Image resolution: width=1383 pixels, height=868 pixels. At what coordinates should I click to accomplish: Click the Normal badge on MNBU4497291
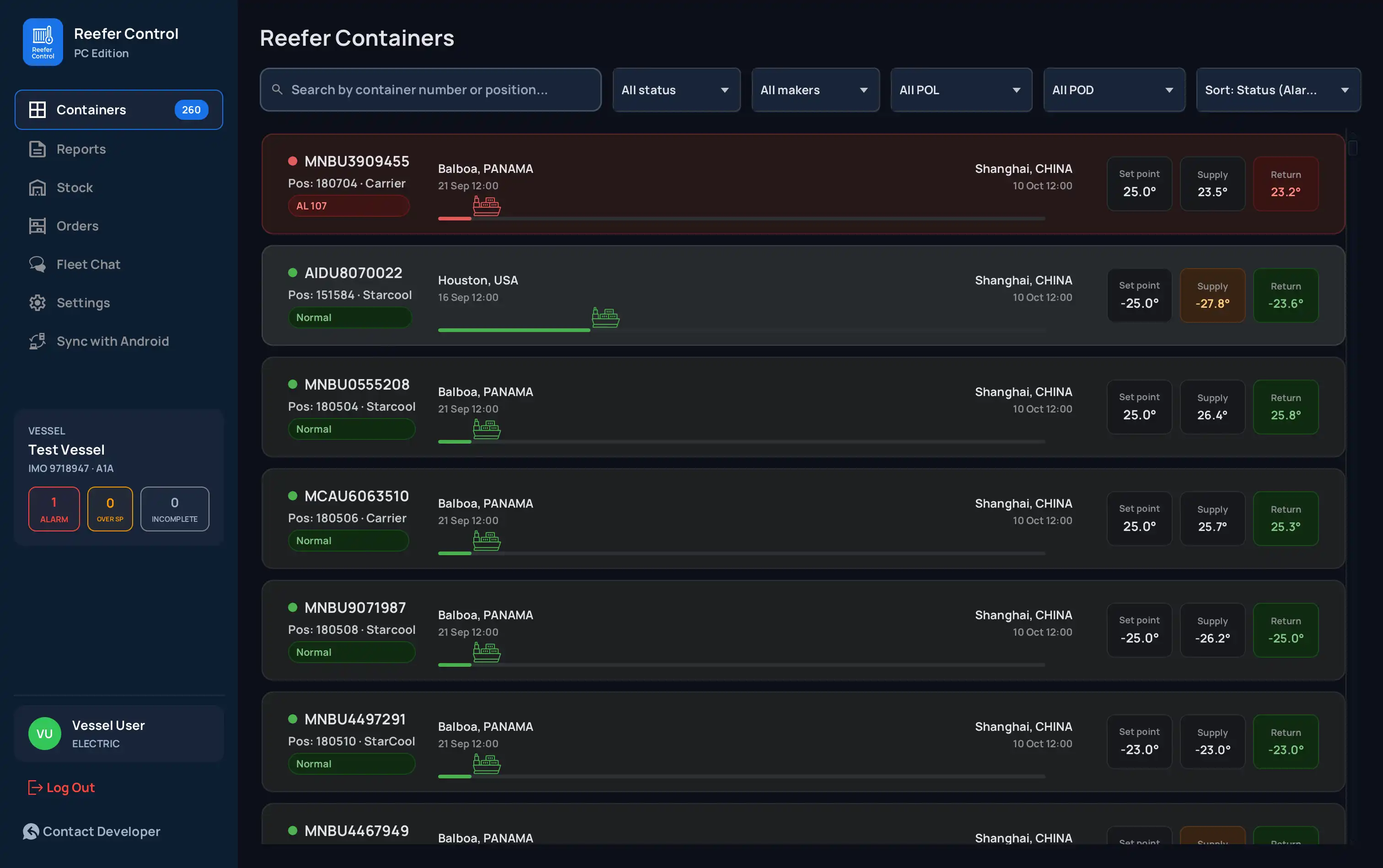coord(351,764)
